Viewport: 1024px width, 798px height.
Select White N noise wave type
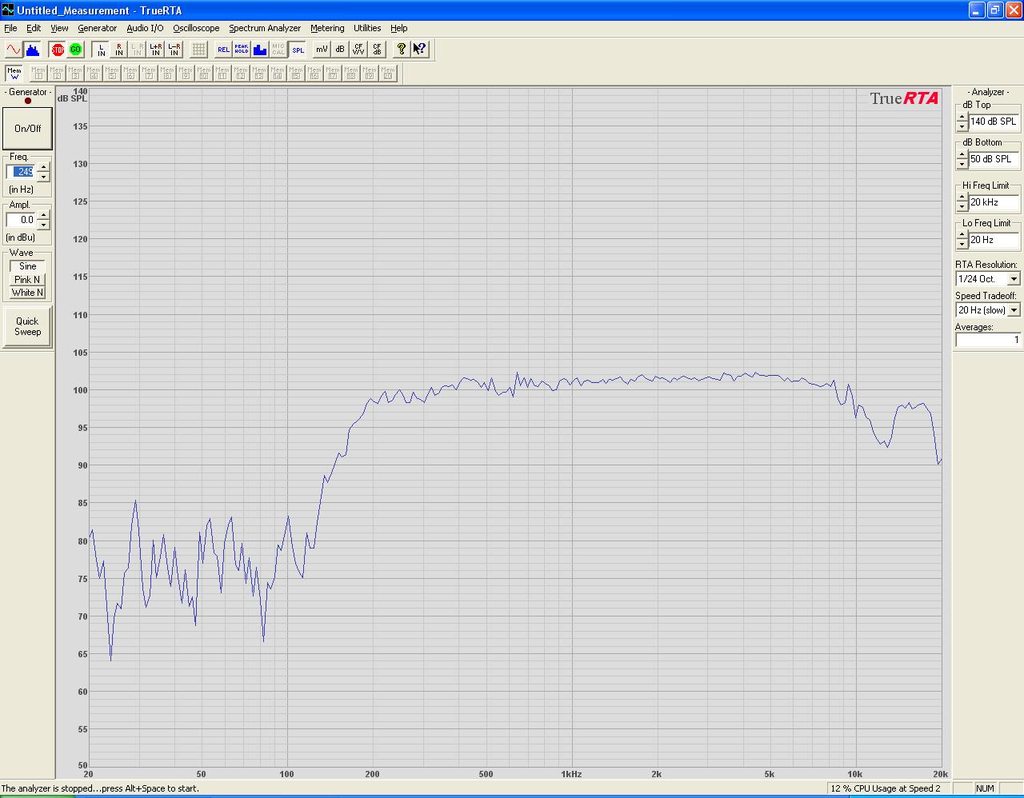(28, 293)
